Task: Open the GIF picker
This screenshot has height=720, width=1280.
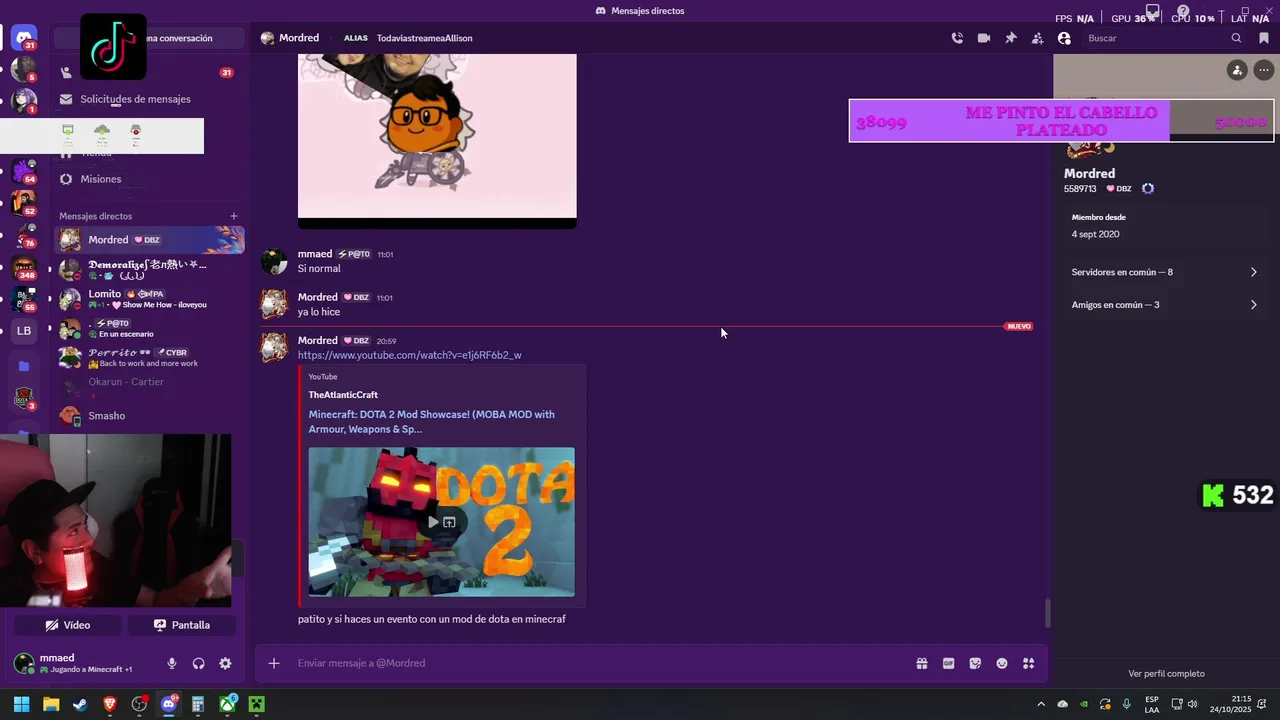Action: (948, 663)
